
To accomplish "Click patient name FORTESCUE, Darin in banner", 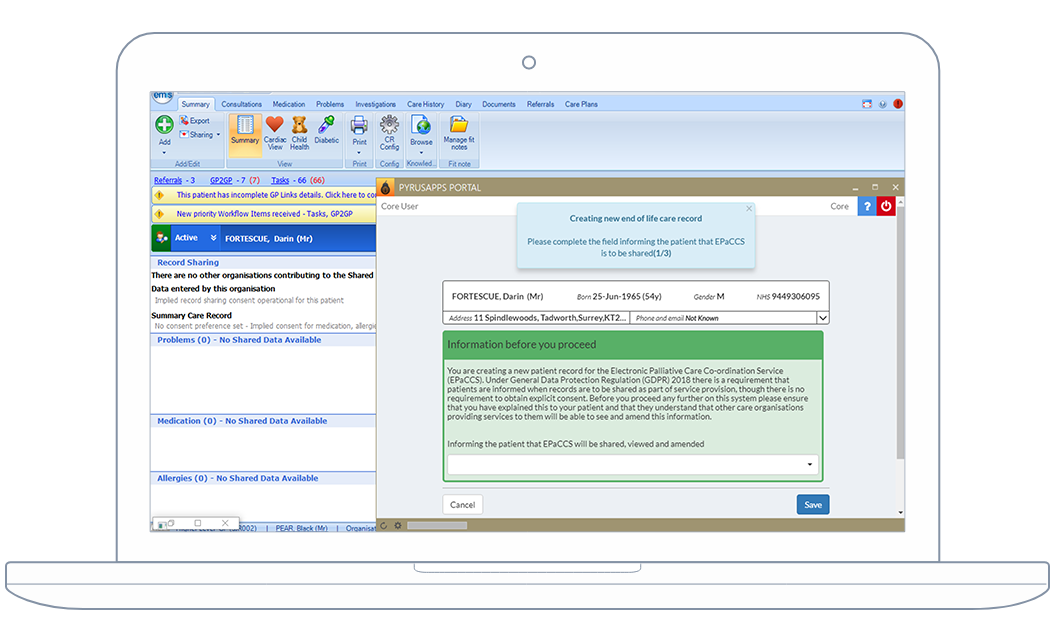I will point(268,239).
